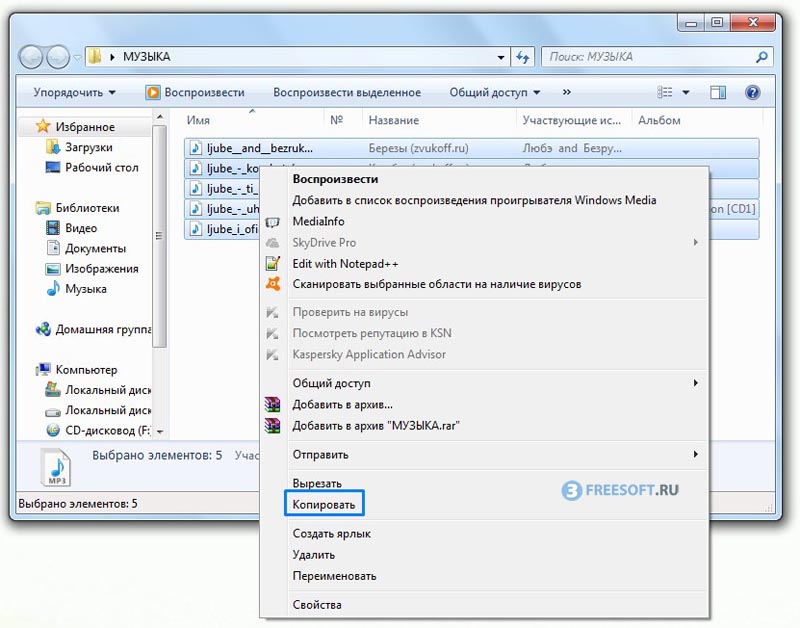Expand the SkyDrive Pro submenu arrow
800x628 pixels.
click(695, 242)
